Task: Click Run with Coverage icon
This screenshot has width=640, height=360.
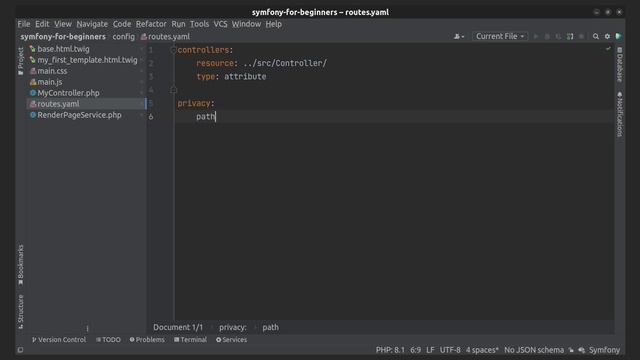Action: [x=558, y=36]
